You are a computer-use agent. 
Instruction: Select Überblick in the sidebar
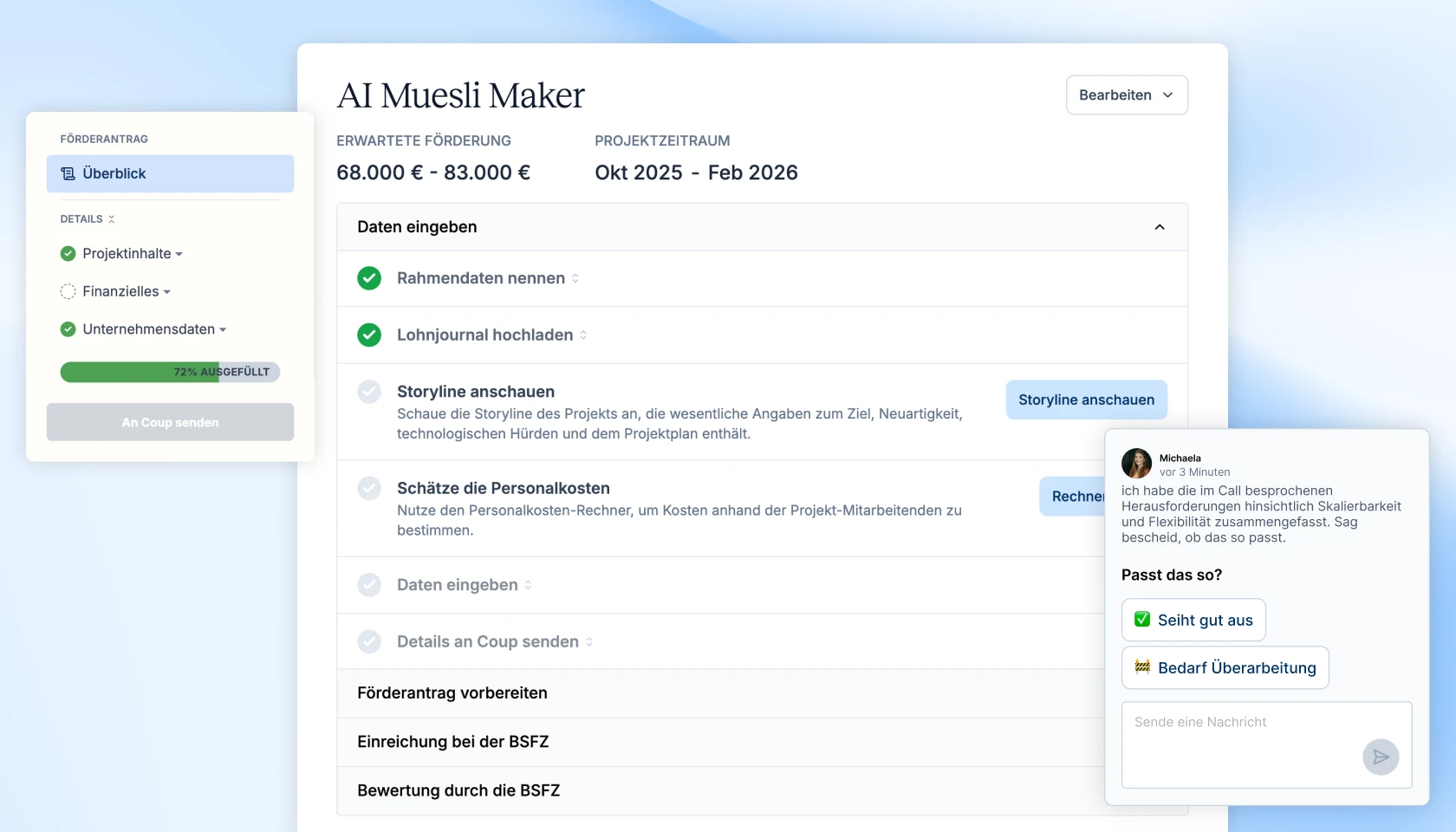pos(170,174)
